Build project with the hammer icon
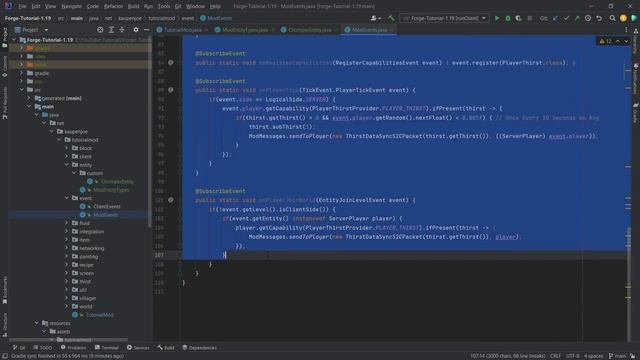Image resolution: width=640 pixels, height=360 pixels. 391,18
